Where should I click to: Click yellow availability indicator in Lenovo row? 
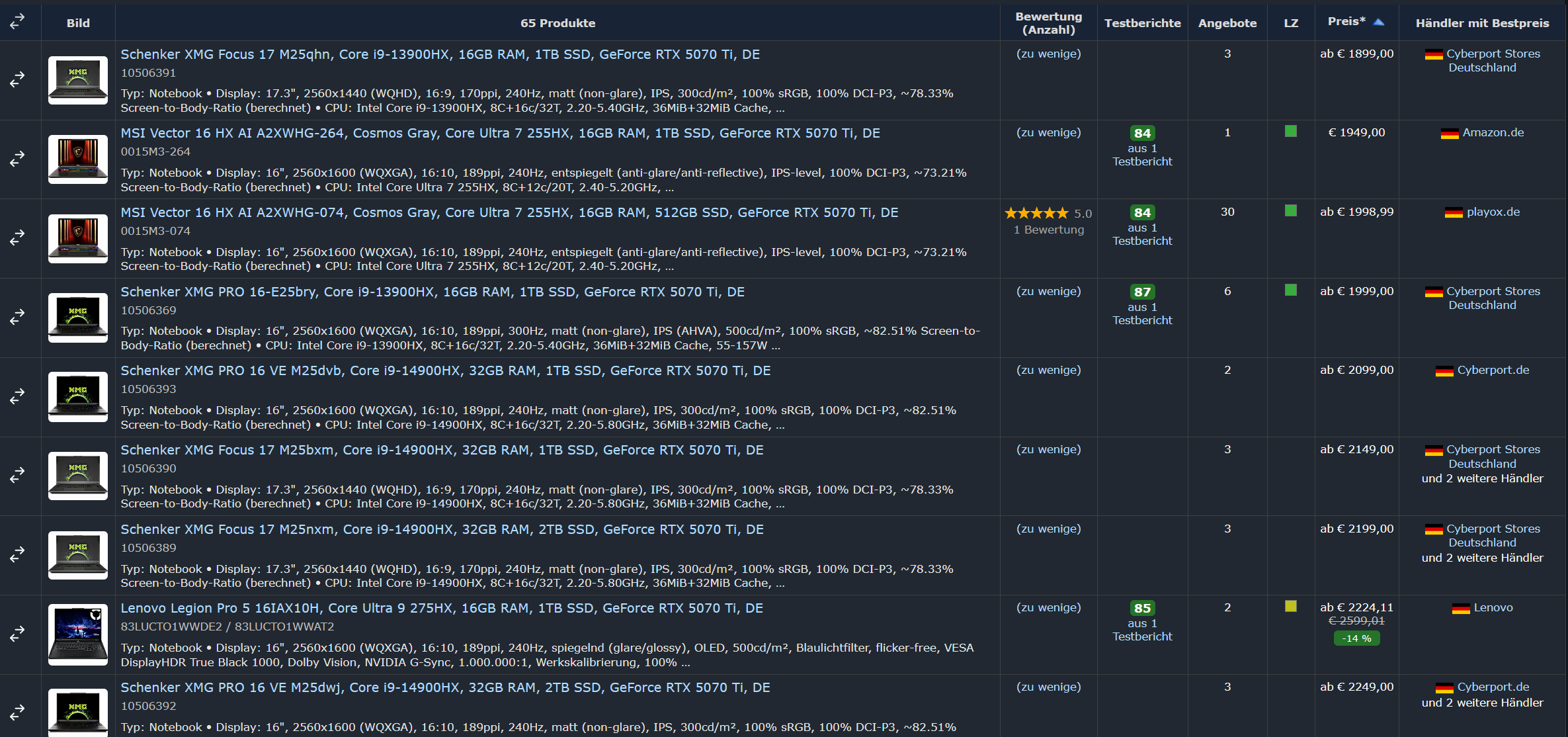(1290, 606)
